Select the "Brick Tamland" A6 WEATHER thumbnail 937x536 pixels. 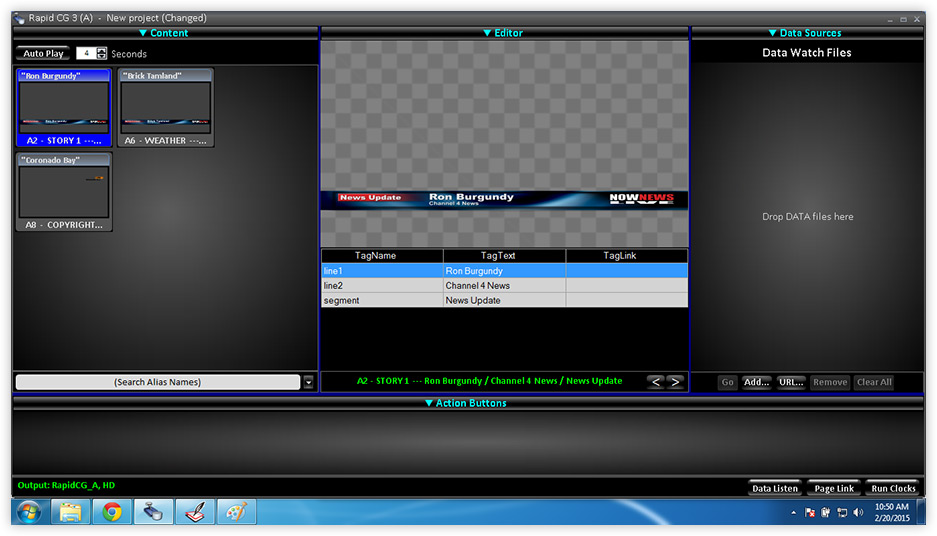pos(166,108)
